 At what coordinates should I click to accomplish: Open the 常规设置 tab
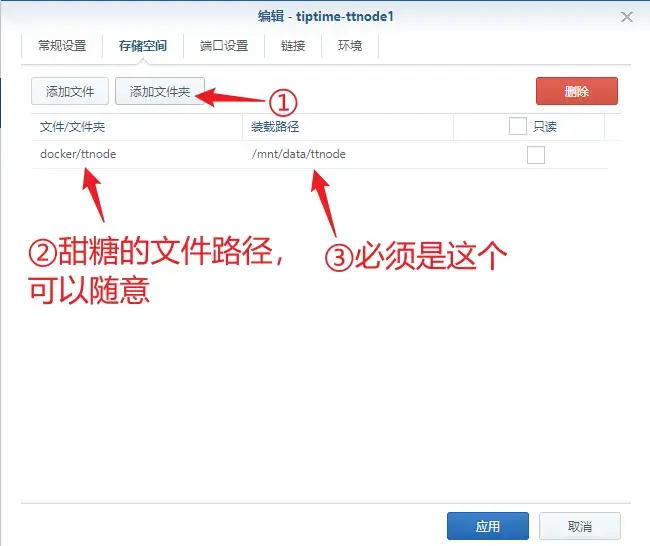pyautogui.click(x=62, y=46)
